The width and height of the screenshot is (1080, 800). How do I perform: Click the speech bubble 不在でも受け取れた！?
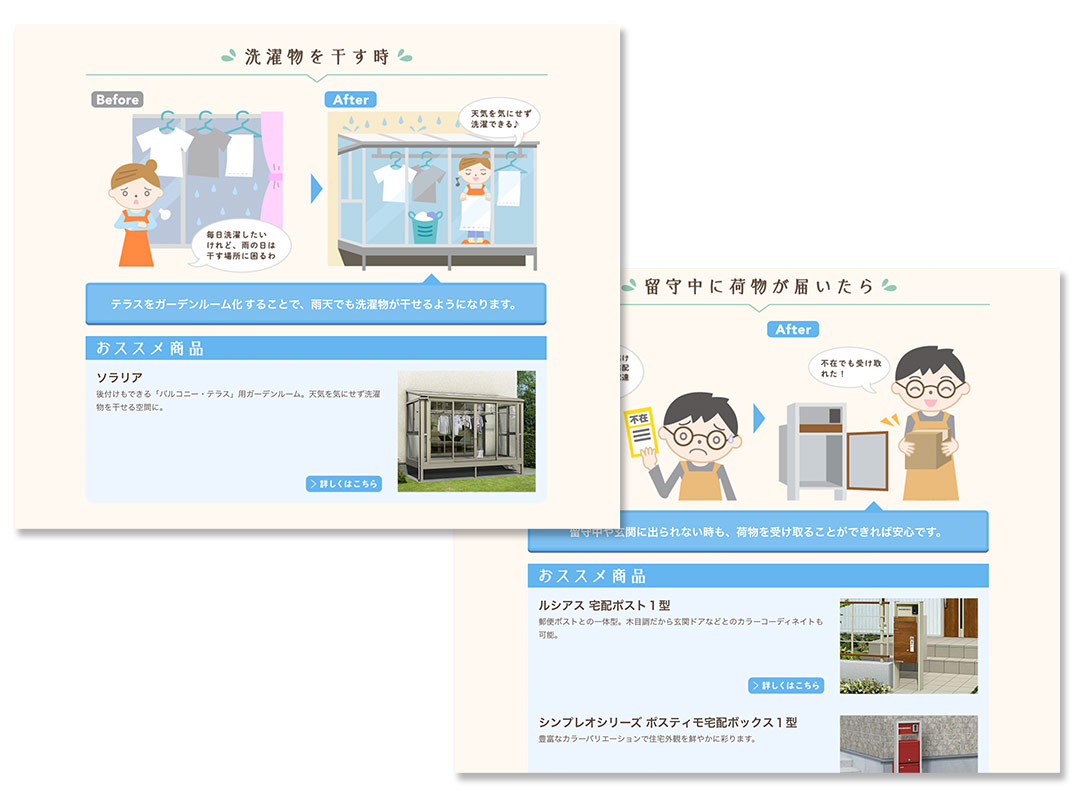[850, 369]
